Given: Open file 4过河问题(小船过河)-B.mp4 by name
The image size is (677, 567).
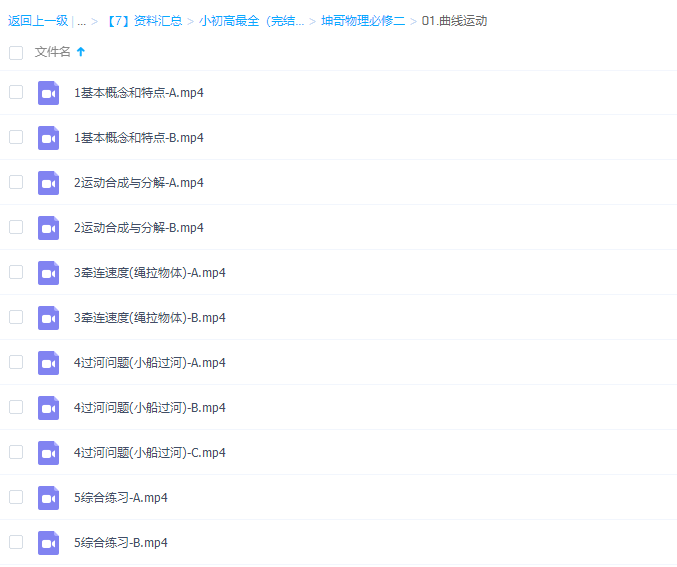Looking at the screenshot, I should pos(150,408).
